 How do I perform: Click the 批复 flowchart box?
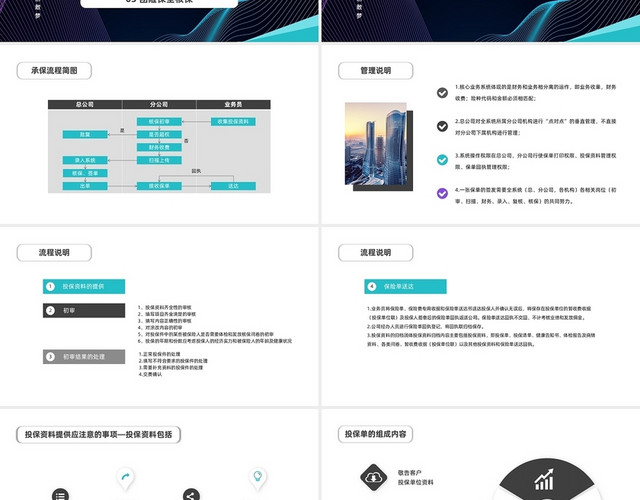85,134
